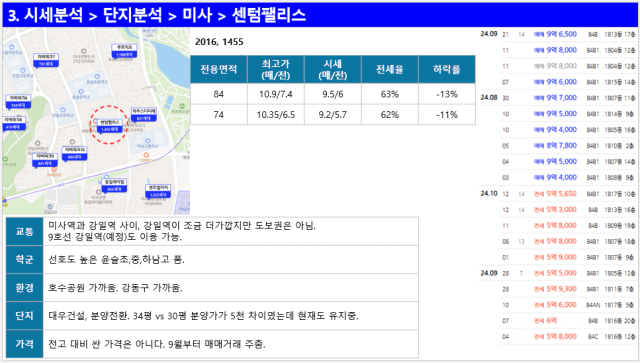The height and width of the screenshot is (363, 640).
Task: Open the 매매 9억 5,000 1807동 14층 listing
Action: (569, 162)
